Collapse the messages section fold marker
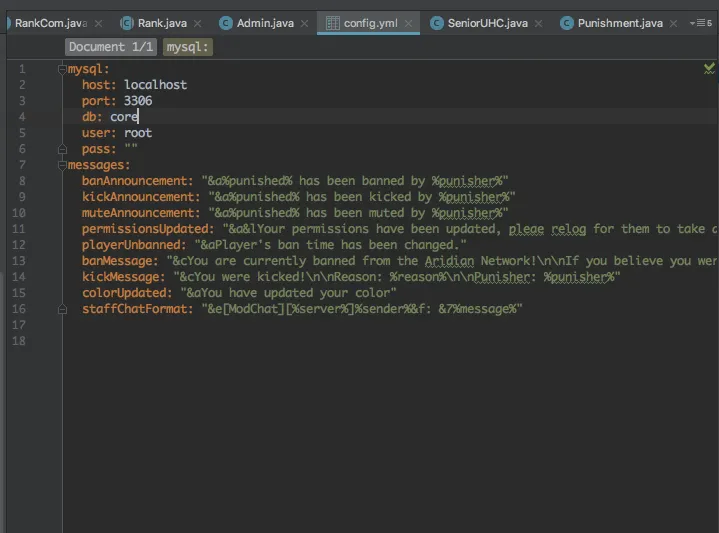719x533 pixels. point(63,165)
